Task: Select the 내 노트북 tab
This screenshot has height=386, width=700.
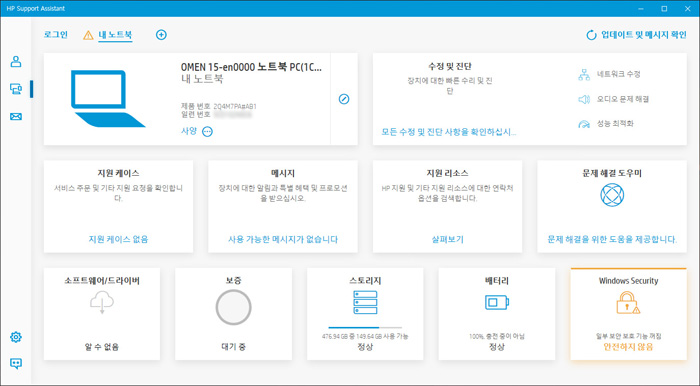Action: [x=115, y=35]
